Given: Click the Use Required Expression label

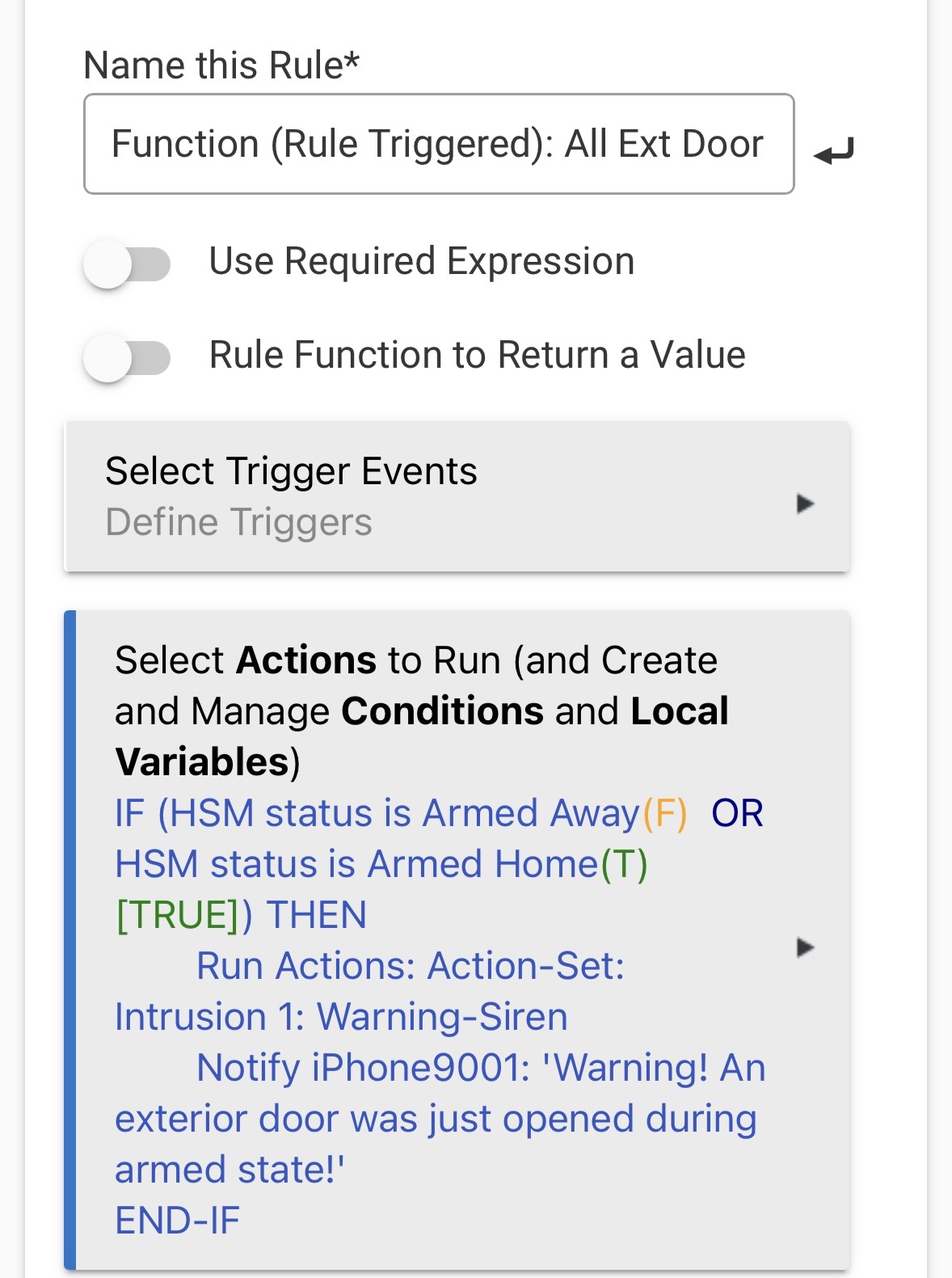Looking at the screenshot, I should [421, 262].
